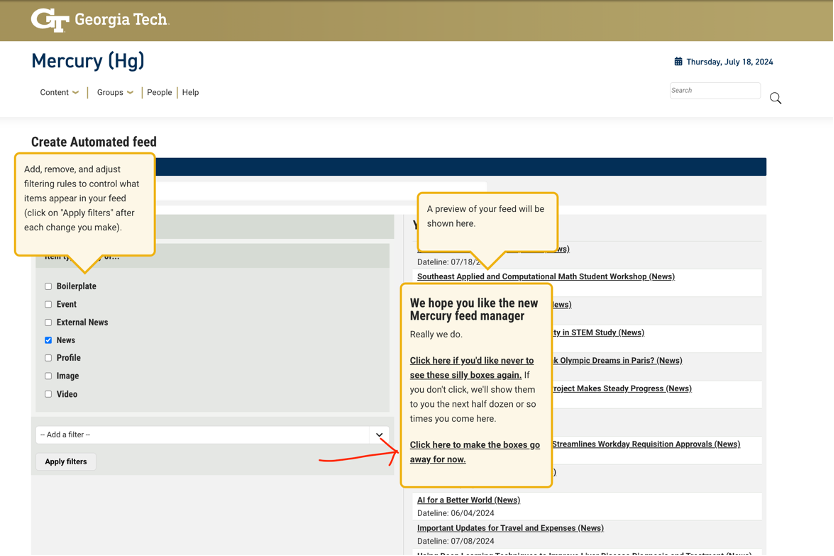Image resolution: width=834 pixels, height=556 pixels.
Task: Click the Create Automated feed heading
Action: coord(94,142)
